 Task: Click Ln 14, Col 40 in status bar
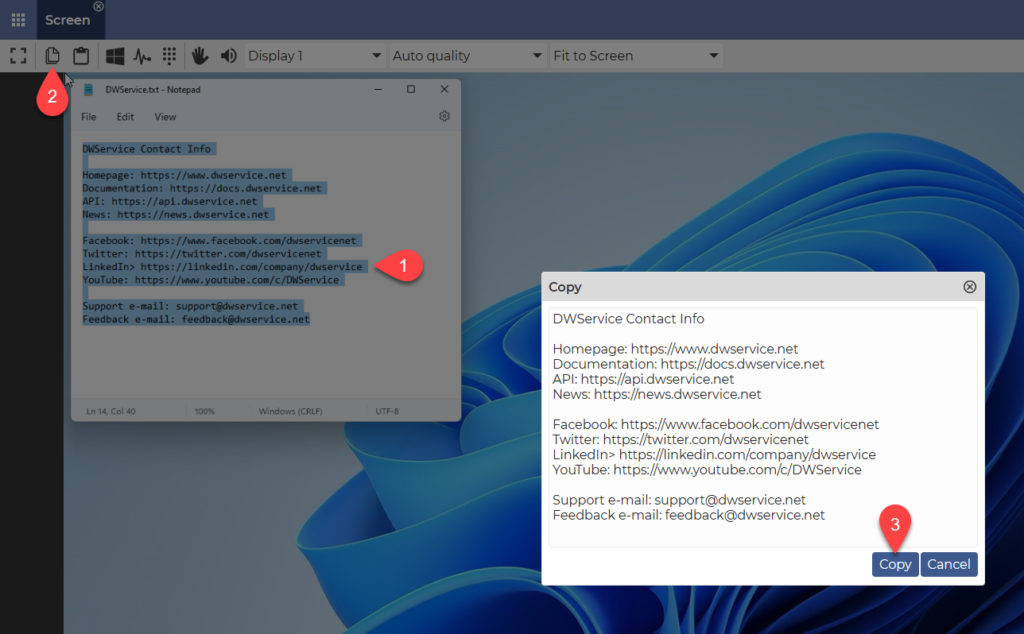click(111, 411)
